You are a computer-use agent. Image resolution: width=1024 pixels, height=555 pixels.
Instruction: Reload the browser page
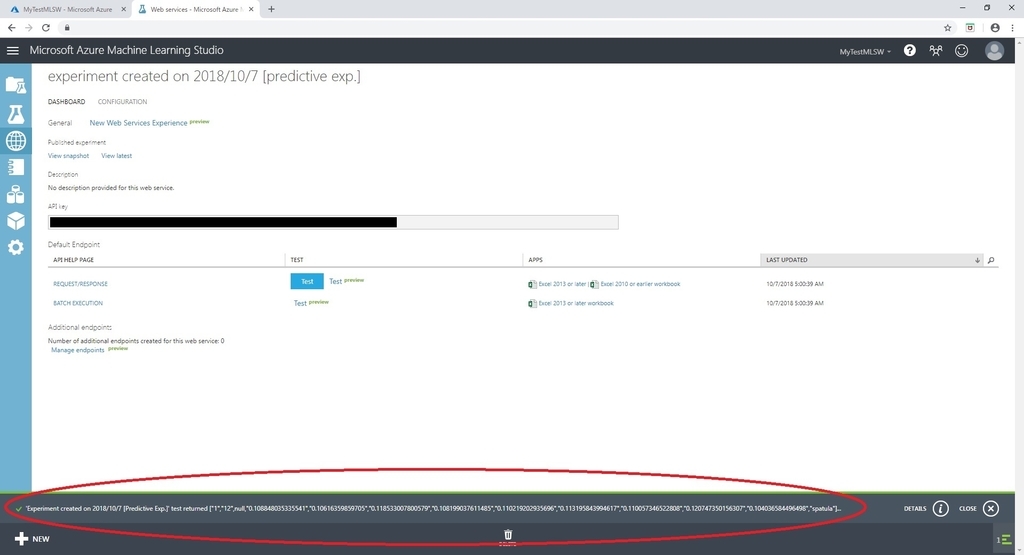[x=46, y=27]
